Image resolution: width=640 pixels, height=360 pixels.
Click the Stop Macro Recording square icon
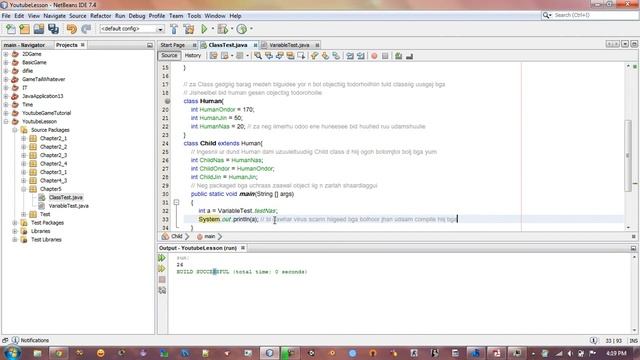tap(385, 56)
